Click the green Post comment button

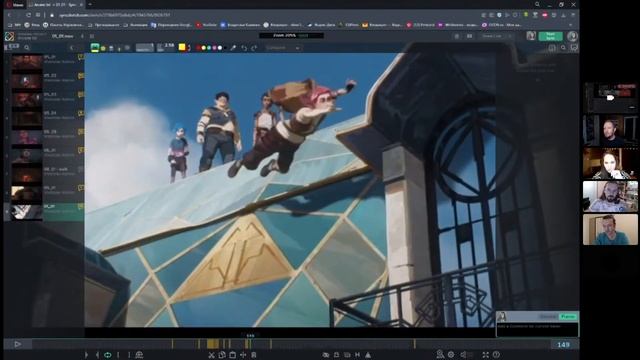(x=568, y=316)
